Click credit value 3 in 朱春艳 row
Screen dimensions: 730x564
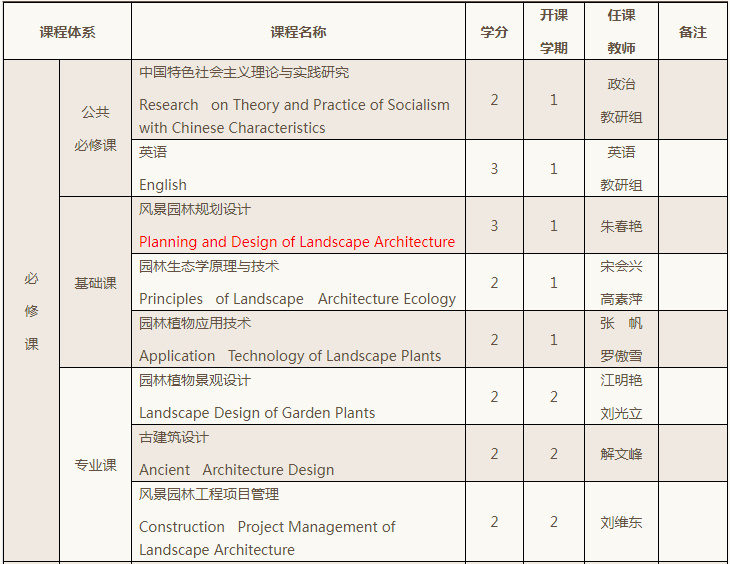494,226
